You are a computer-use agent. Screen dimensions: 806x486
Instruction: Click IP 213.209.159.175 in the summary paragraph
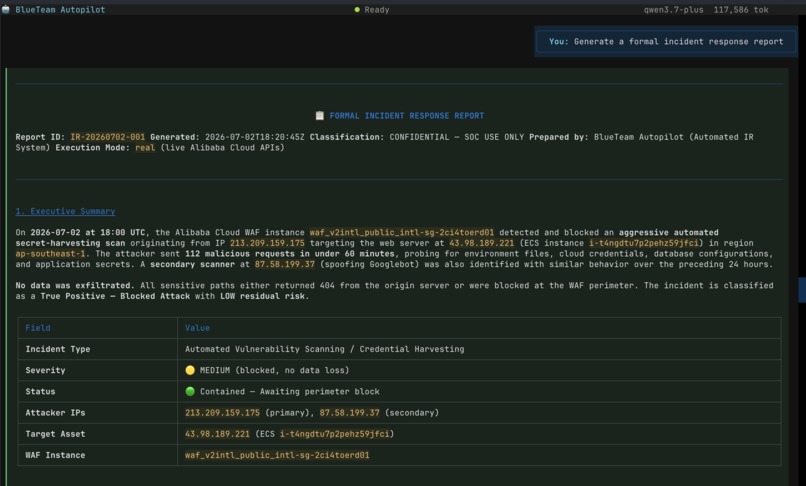[x=267, y=243]
